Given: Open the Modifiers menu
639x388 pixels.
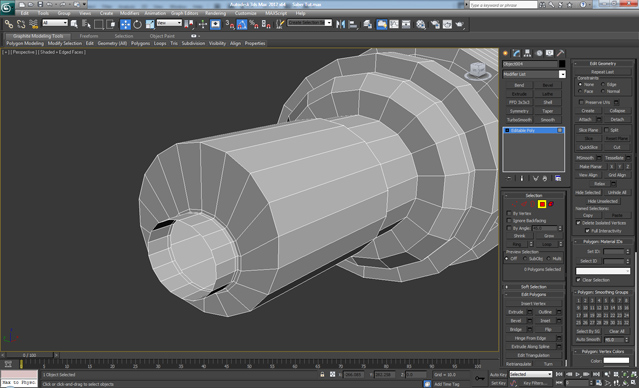Looking at the screenshot, I should click(130, 13).
